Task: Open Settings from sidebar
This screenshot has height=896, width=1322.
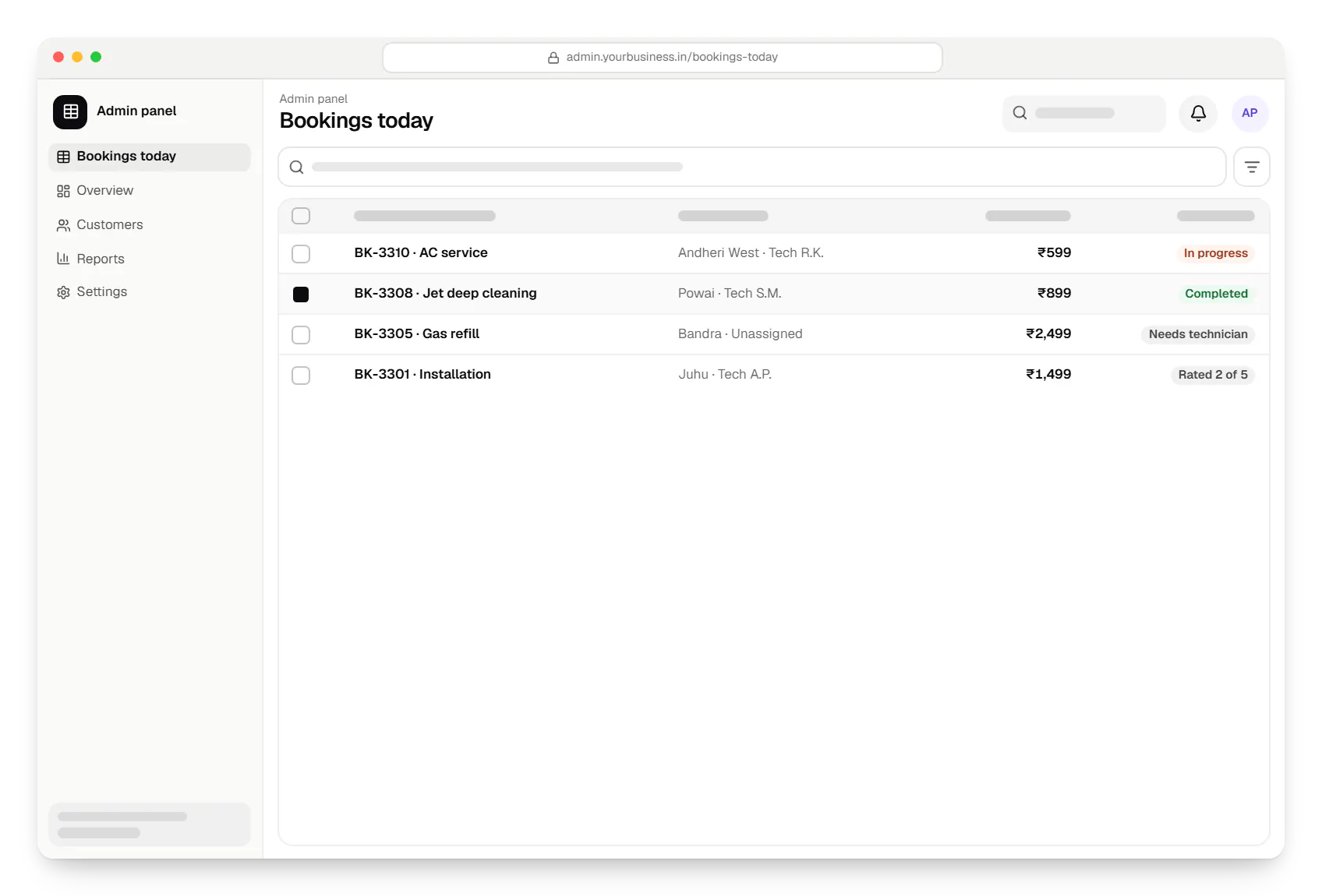Action: (150, 292)
